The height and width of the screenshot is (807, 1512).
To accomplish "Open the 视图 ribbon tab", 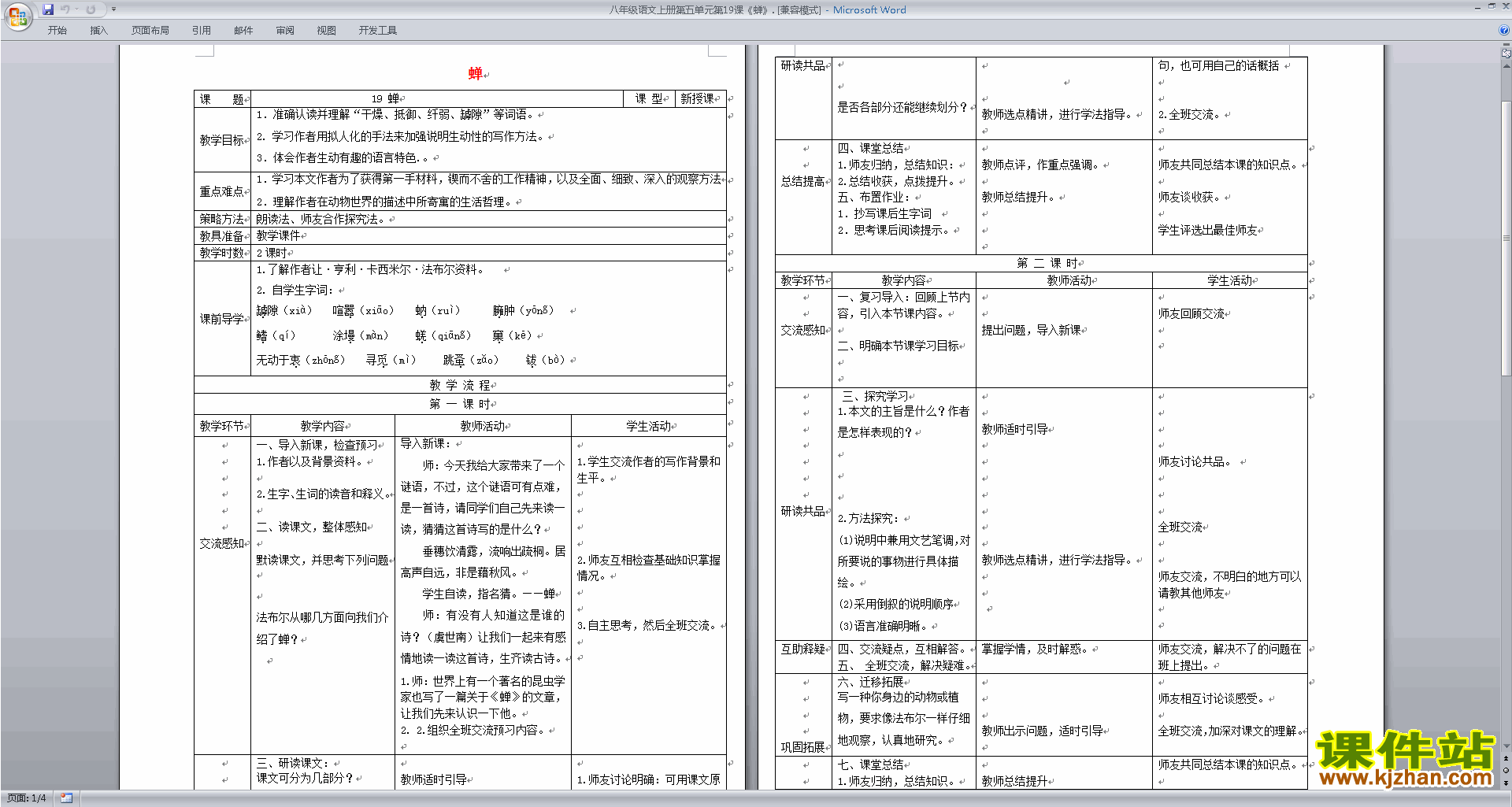I will [x=327, y=31].
